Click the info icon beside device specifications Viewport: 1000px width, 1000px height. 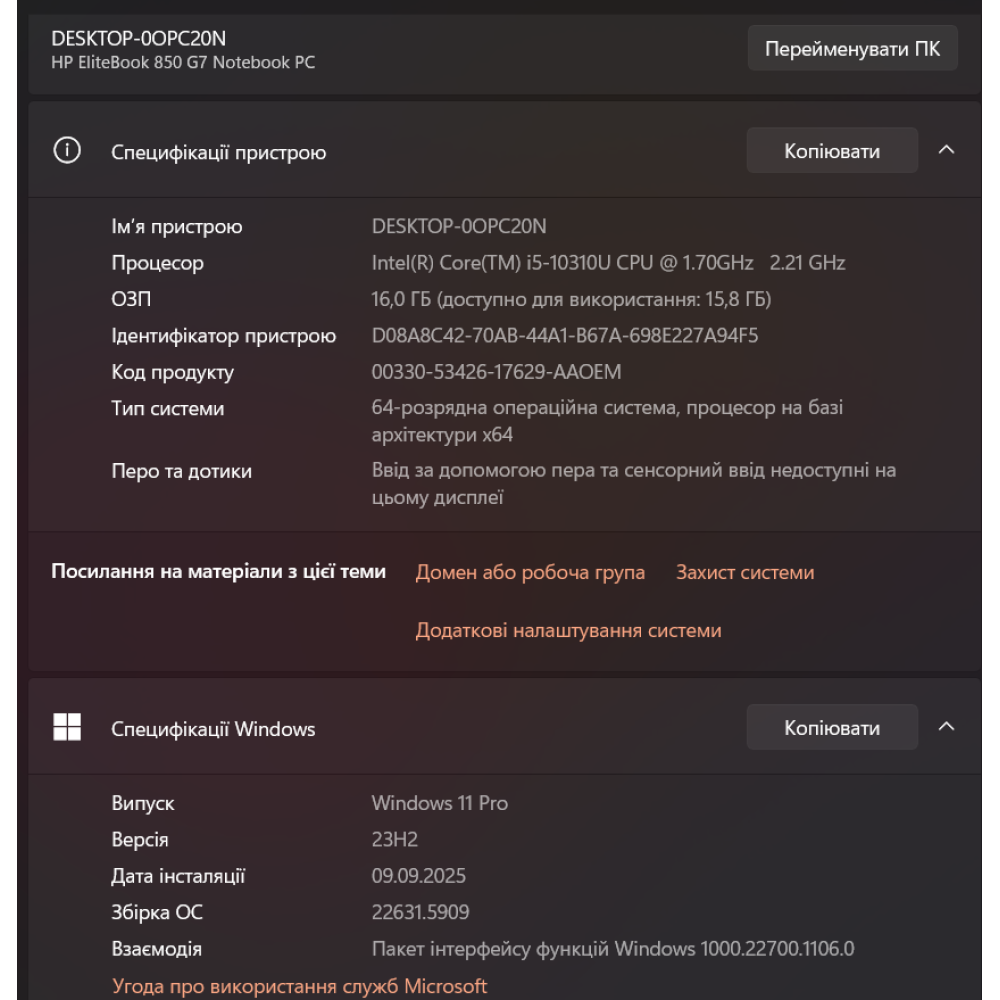67,151
